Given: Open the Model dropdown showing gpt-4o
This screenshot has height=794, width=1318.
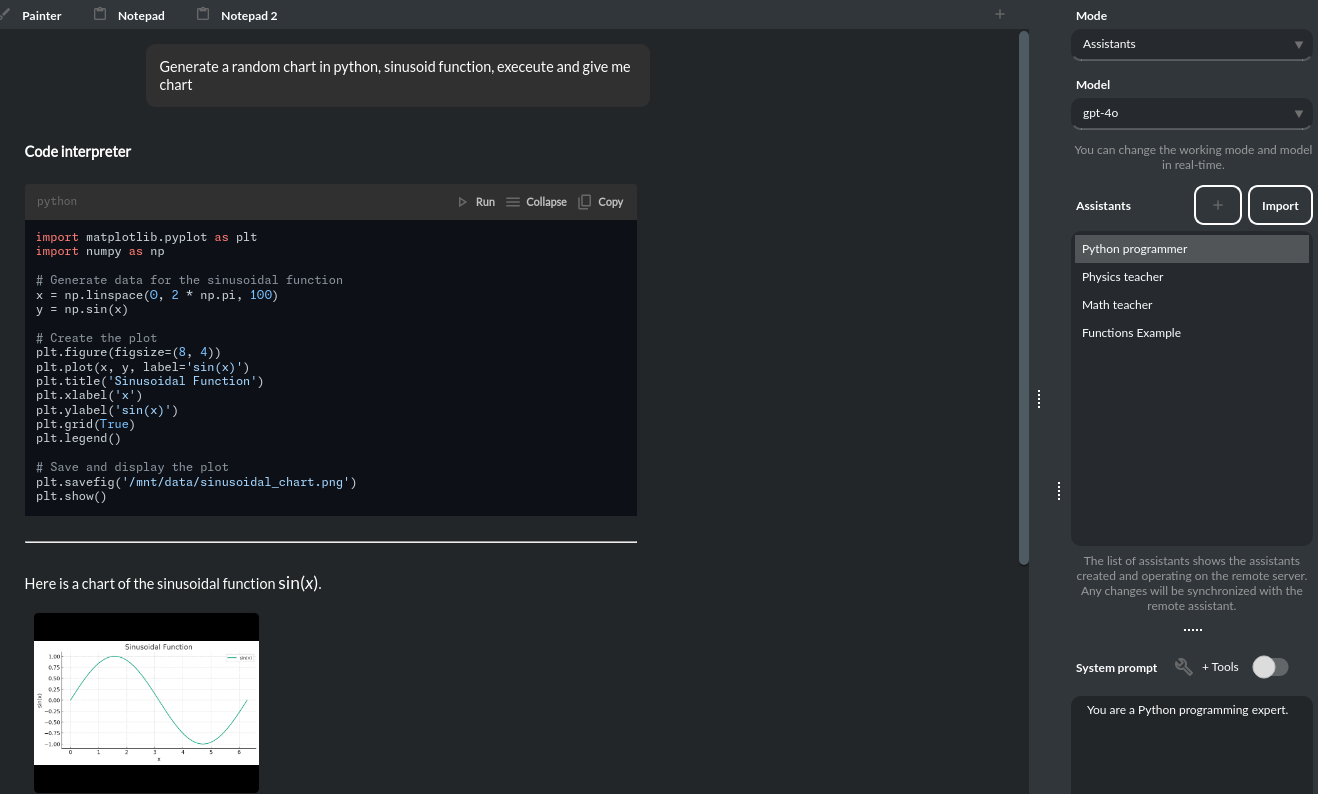Looking at the screenshot, I should tap(1191, 113).
